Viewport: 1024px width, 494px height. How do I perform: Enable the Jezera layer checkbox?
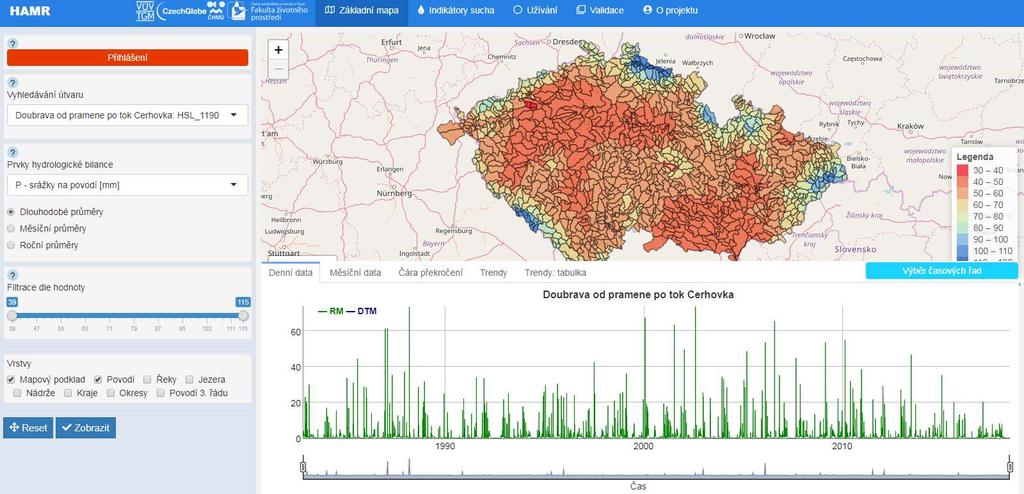click(189, 380)
